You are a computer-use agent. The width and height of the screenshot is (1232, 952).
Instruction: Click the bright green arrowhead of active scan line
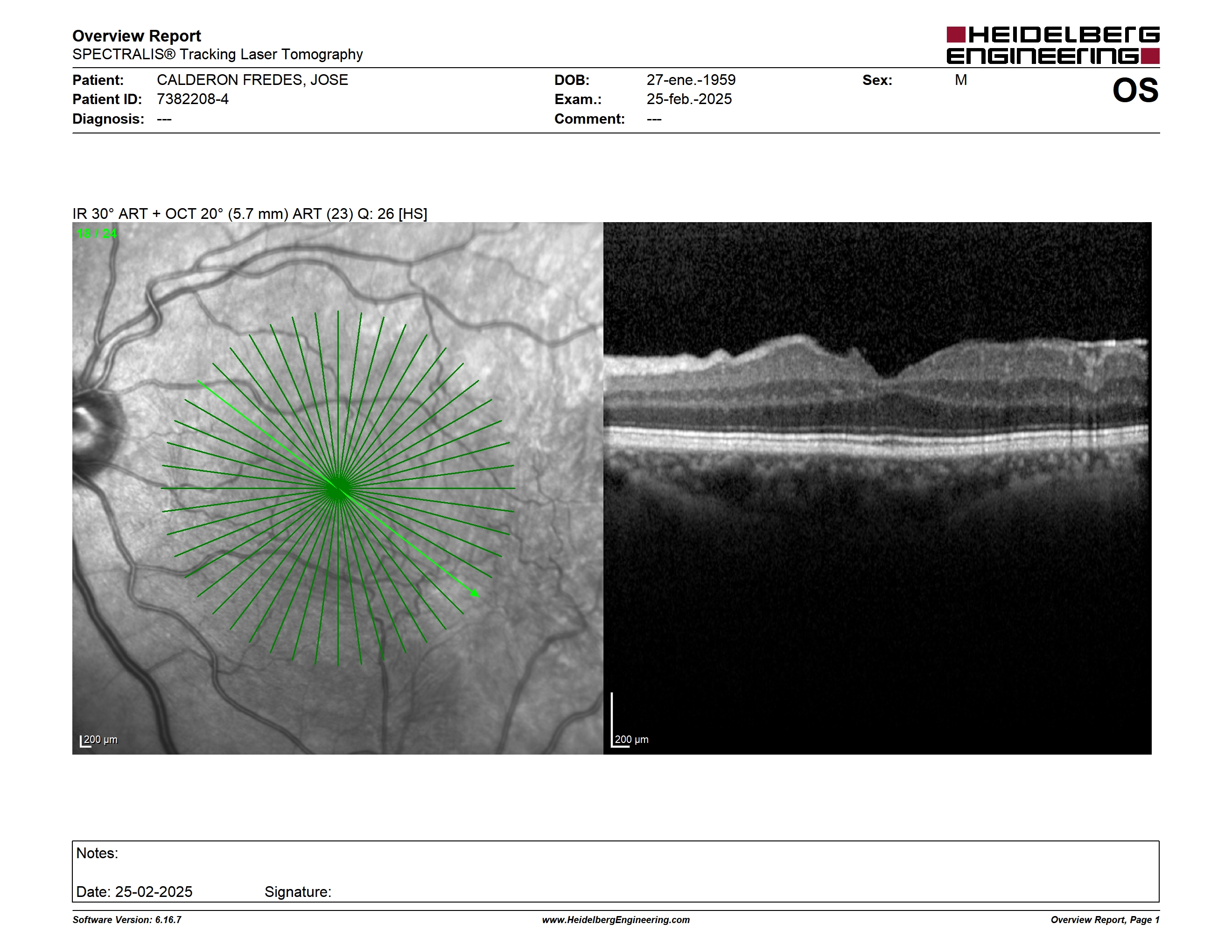coord(475,593)
